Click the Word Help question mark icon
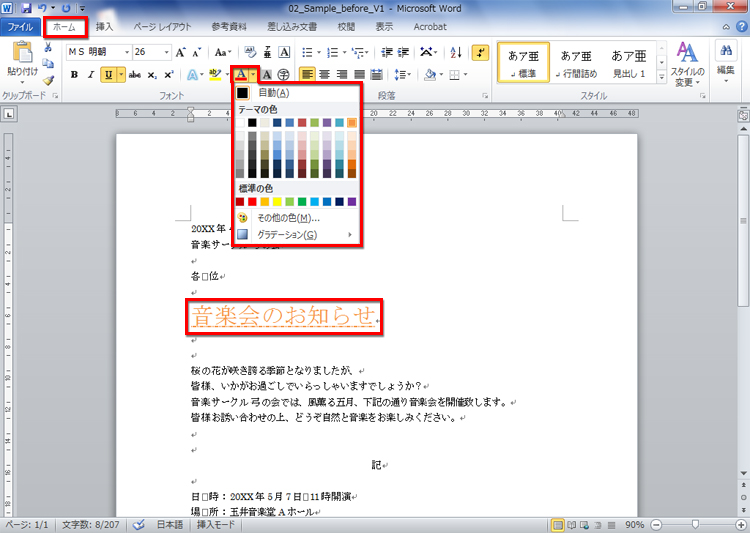 [741, 27]
